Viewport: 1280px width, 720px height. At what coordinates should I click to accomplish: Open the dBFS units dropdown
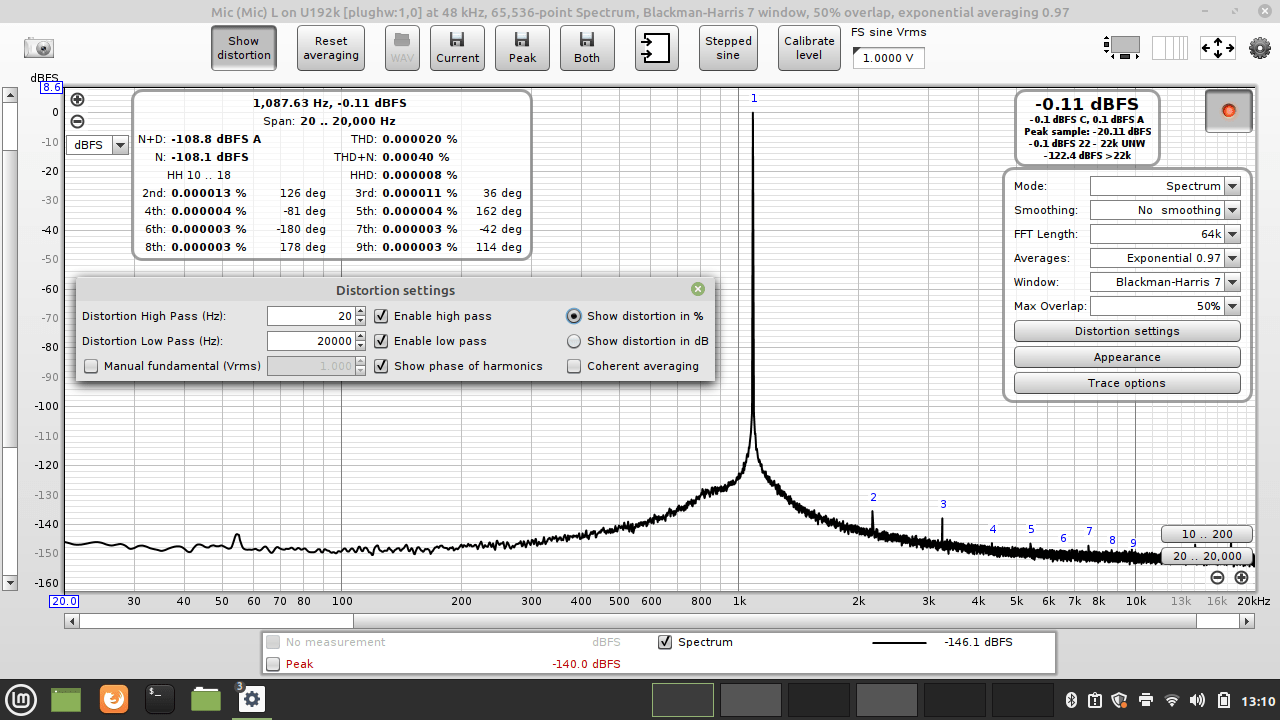pos(98,145)
